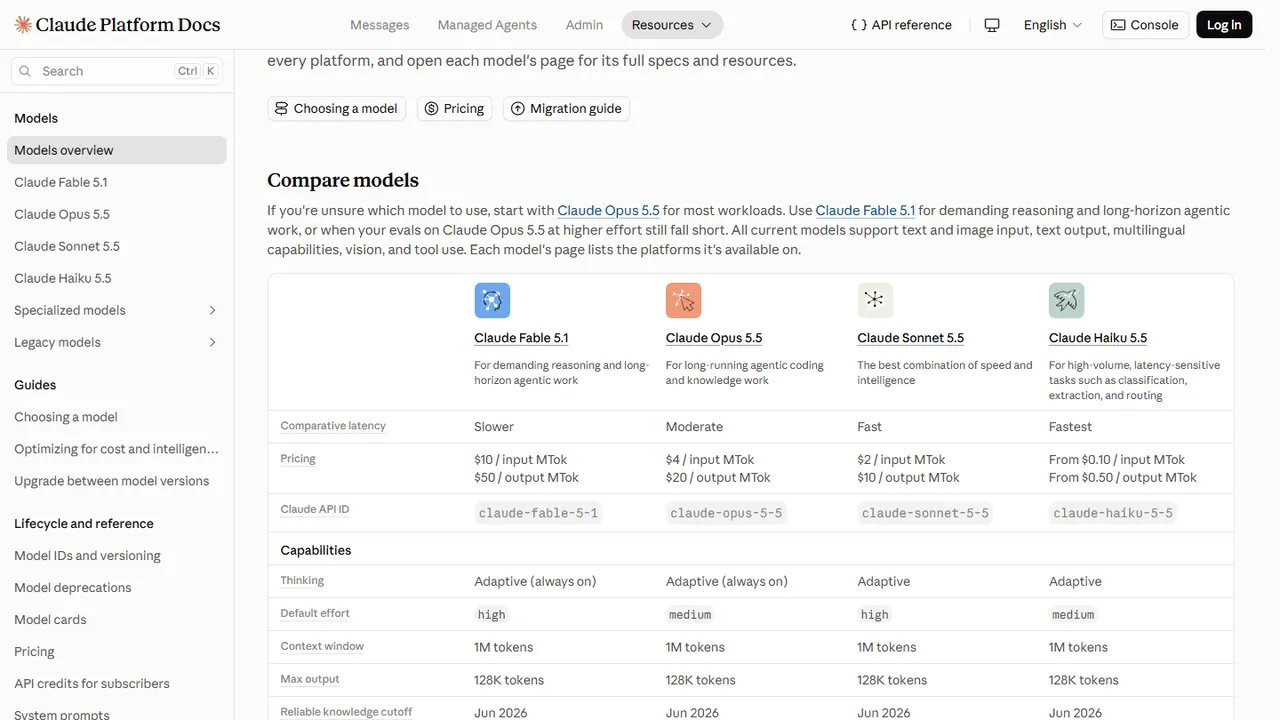Open the Managed Agents tab
The width and height of the screenshot is (1280, 720).
click(x=487, y=25)
